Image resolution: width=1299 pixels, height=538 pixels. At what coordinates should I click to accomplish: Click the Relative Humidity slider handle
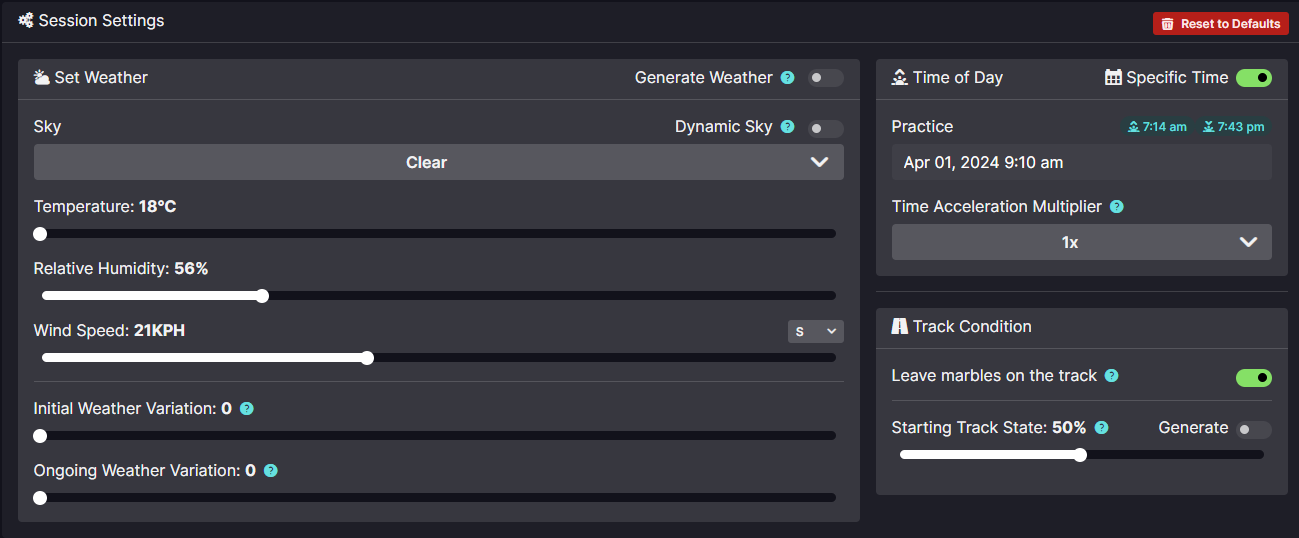(262, 296)
